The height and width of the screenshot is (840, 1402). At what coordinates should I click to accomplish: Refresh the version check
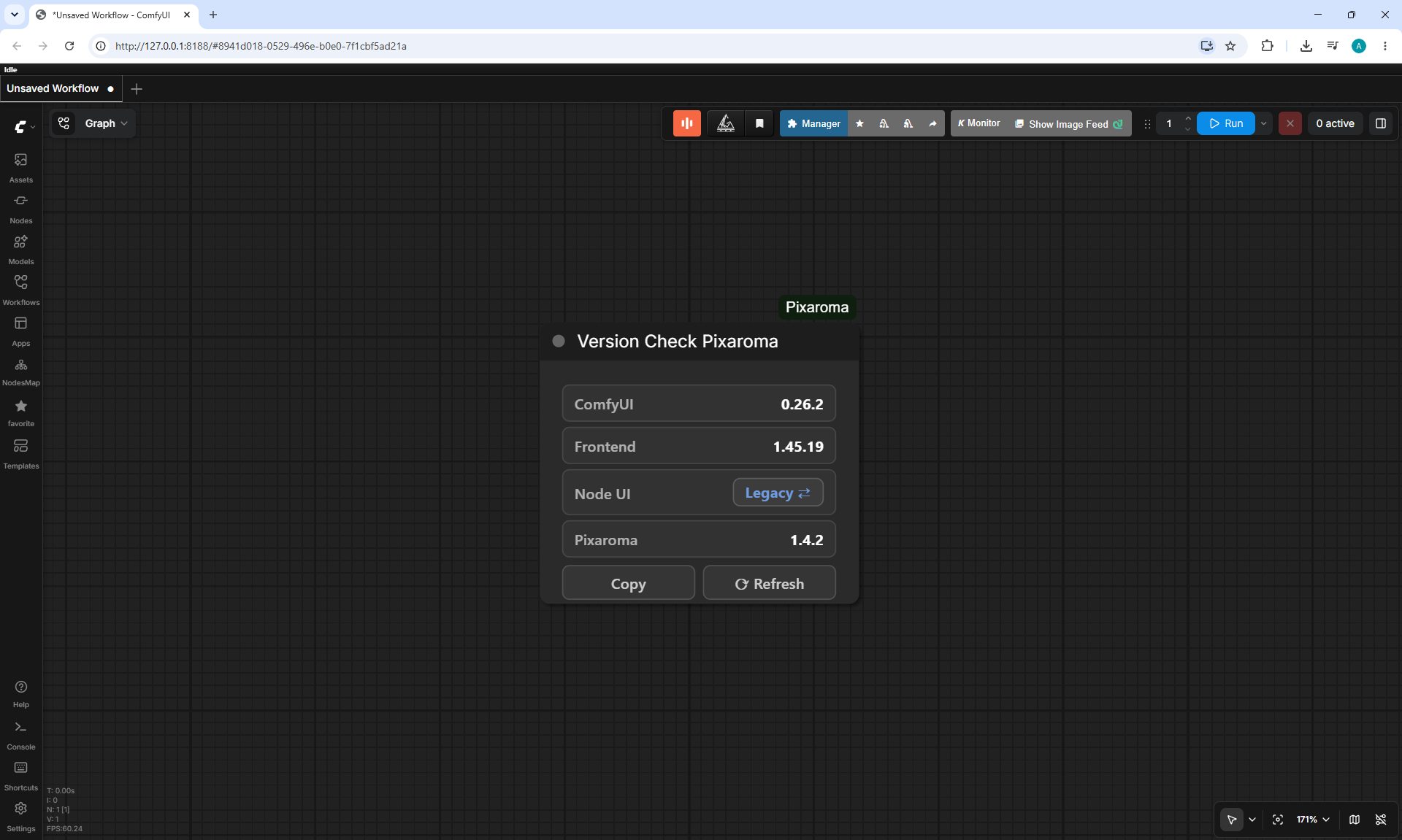click(769, 583)
